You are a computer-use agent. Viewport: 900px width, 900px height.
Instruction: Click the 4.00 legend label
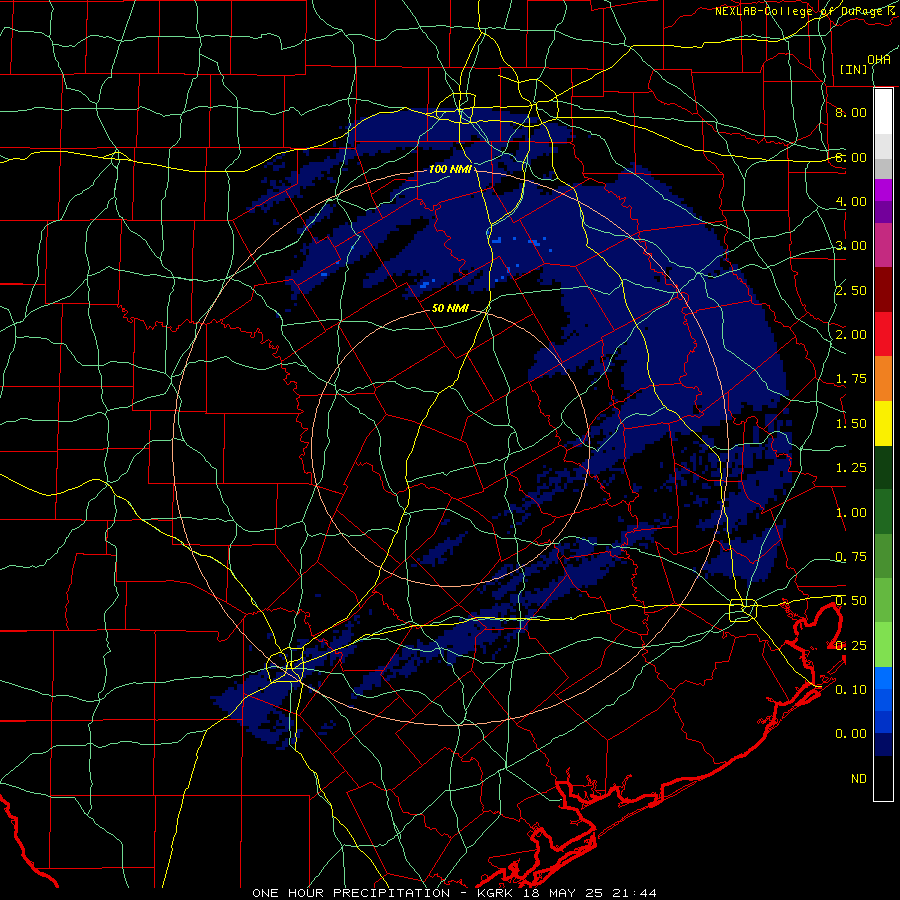(851, 201)
